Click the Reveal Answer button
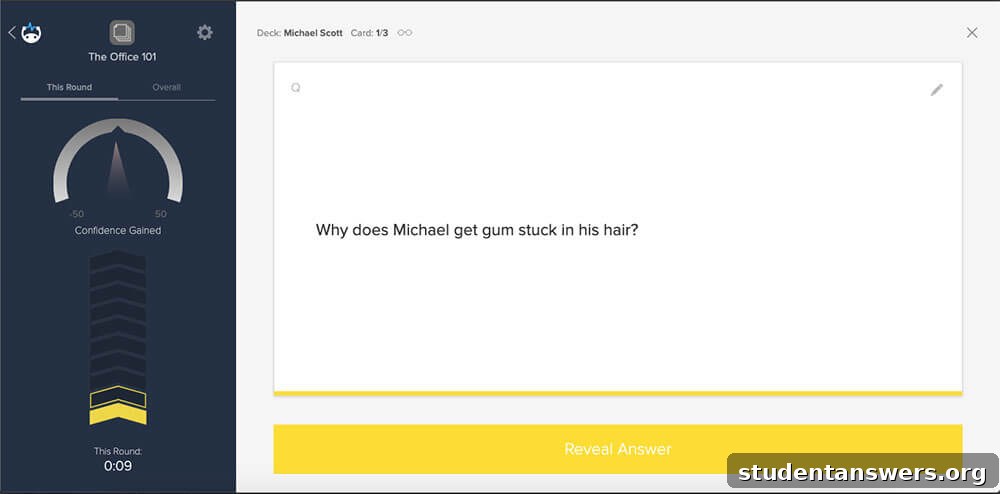1000x494 pixels. pos(617,449)
